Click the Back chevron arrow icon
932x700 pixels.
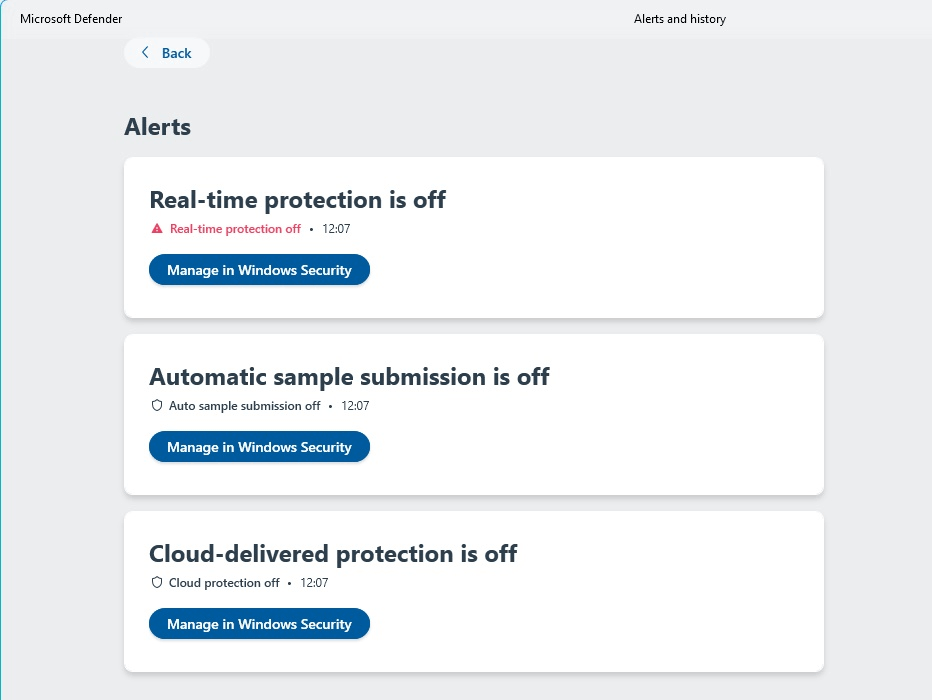tap(145, 52)
